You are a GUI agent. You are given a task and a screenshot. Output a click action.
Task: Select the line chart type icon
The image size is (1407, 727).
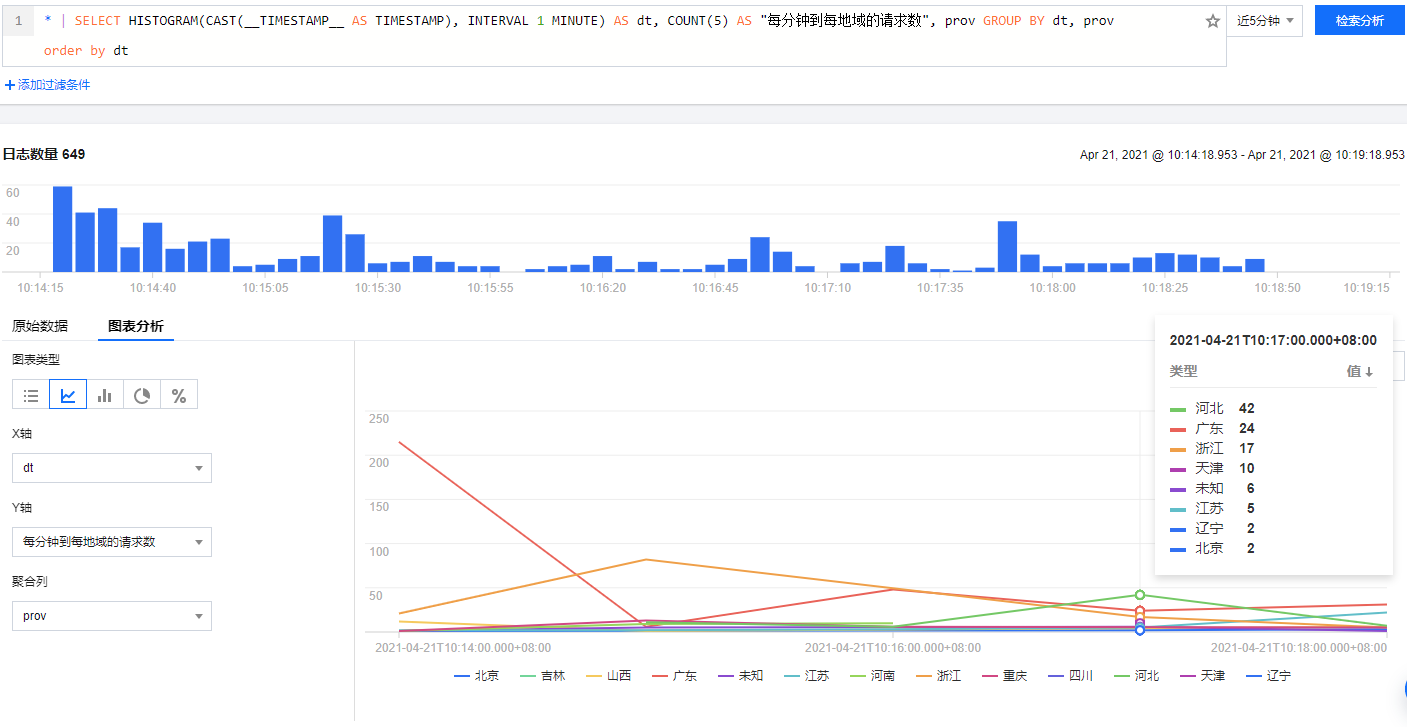click(x=68, y=395)
